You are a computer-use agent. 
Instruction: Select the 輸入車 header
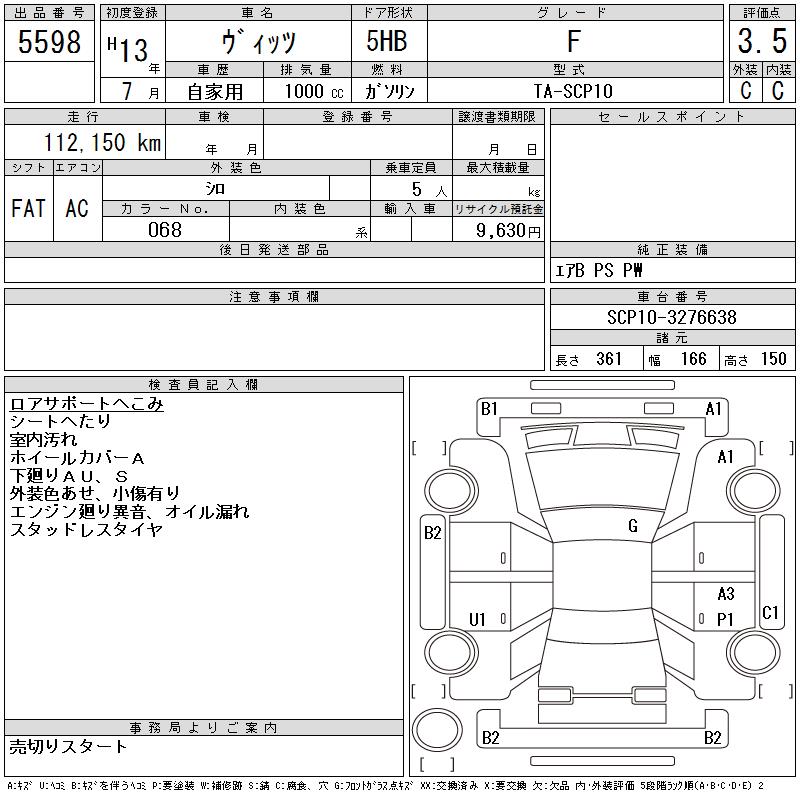click(x=411, y=209)
